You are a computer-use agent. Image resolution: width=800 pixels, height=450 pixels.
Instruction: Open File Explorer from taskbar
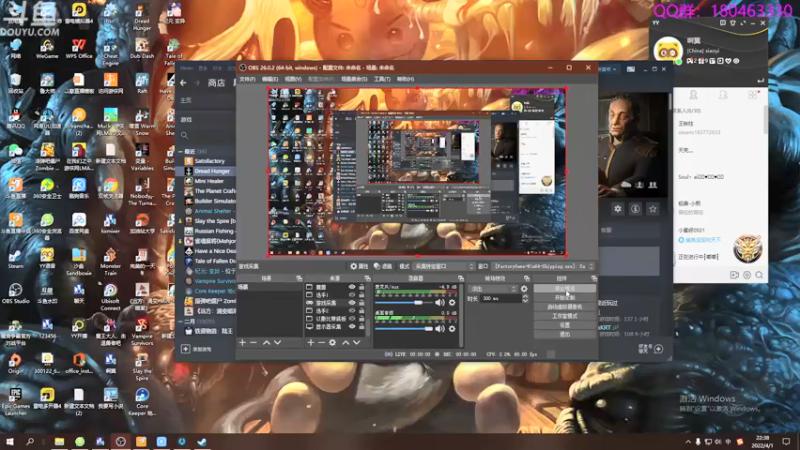tap(60, 442)
